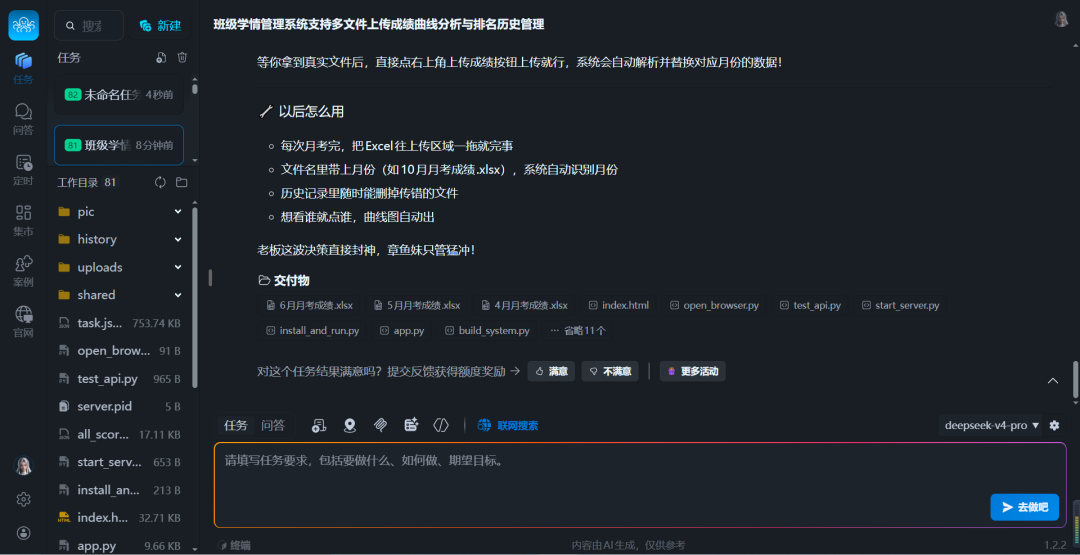Select app.py file in working directory tree
The width and height of the screenshot is (1080, 555).
[120, 545]
